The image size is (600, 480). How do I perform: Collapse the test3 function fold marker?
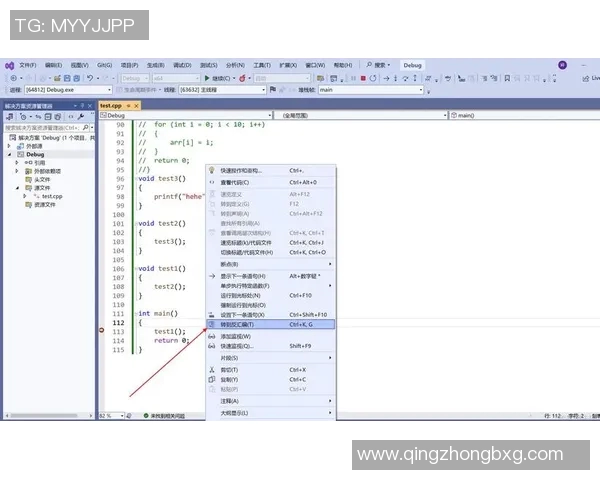click(135, 178)
